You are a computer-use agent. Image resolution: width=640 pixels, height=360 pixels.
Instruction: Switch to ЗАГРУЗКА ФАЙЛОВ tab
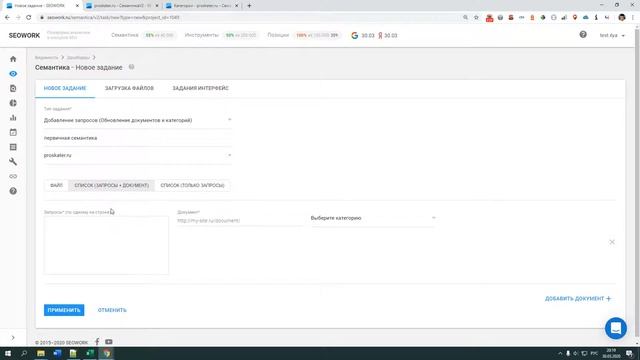pyautogui.click(x=129, y=88)
